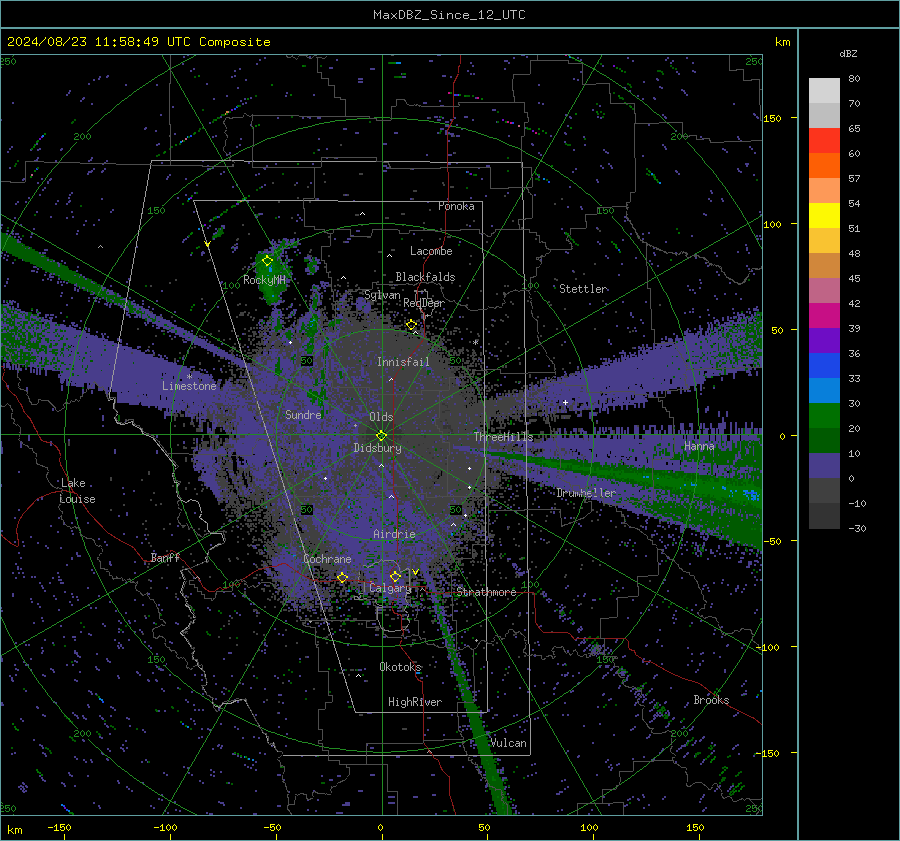Click the Airdrie city label
900x841 pixels.
pyautogui.click(x=394, y=534)
